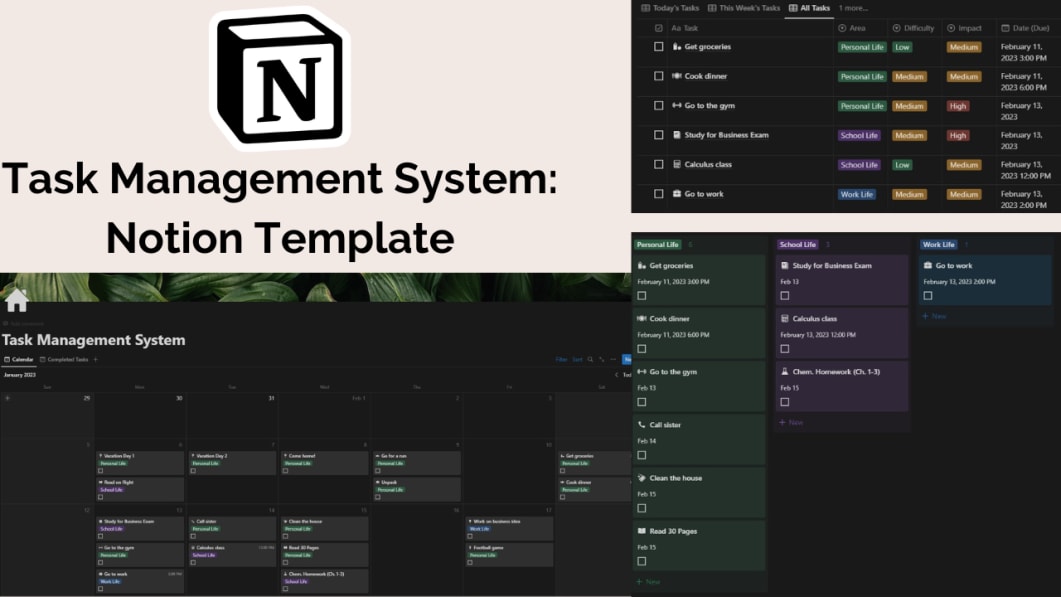Mark Call sister complete on Personal Life board
Viewport: 1061px width, 597px height.
click(641, 455)
